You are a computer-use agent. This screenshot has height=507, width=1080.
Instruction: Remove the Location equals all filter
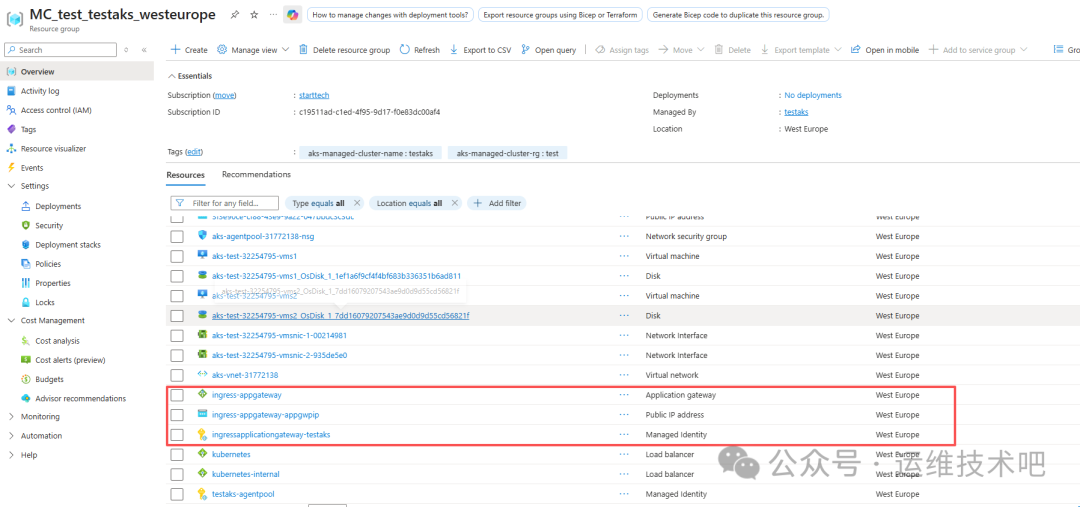[454, 203]
